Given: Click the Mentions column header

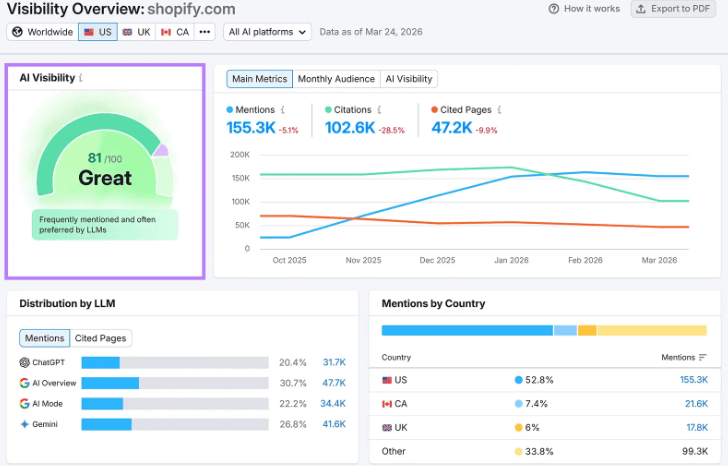Looking at the screenshot, I should tap(678, 357).
